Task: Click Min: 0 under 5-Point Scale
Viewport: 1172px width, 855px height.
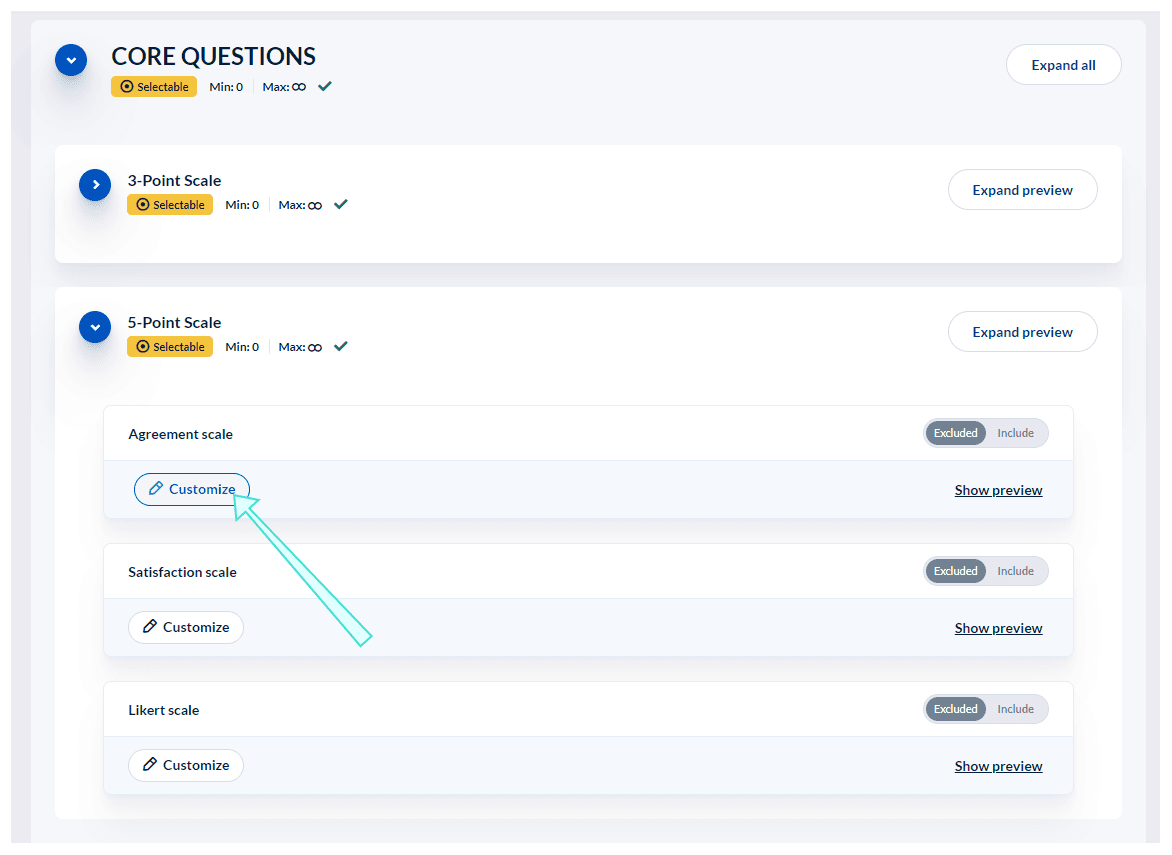Action: [x=242, y=347]
